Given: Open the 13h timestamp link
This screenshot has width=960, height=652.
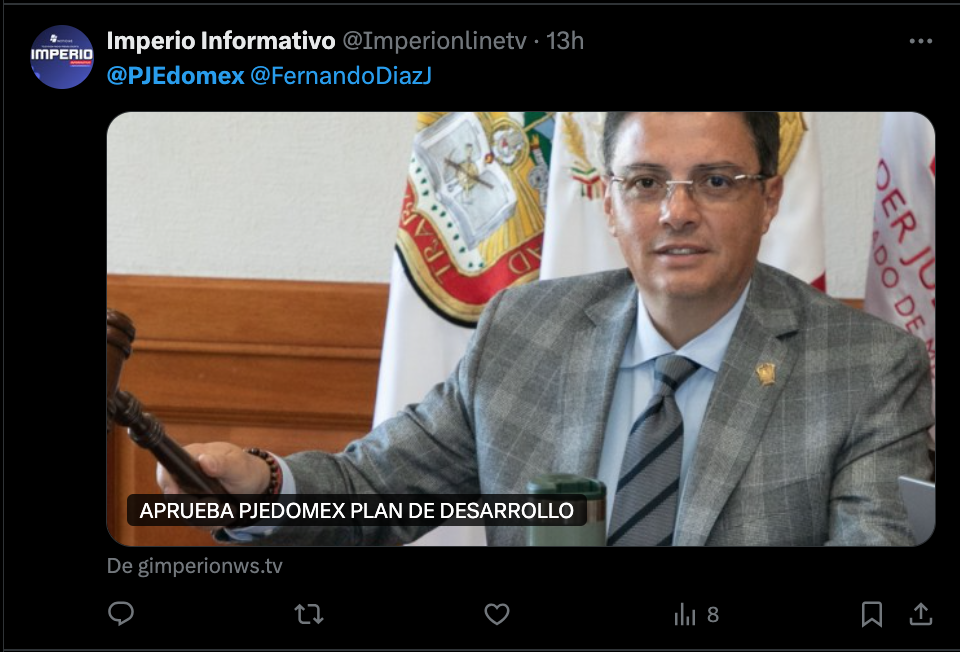Looking at the screenshot, I should (x=564, y=41).
